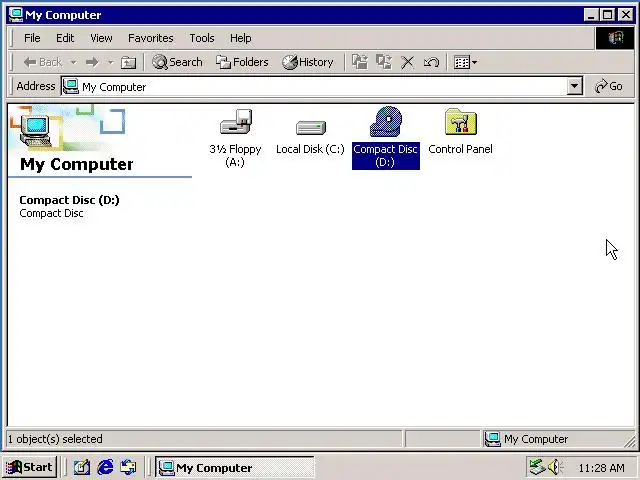
Task: Open the Tools menu
Action: (202, 38)
